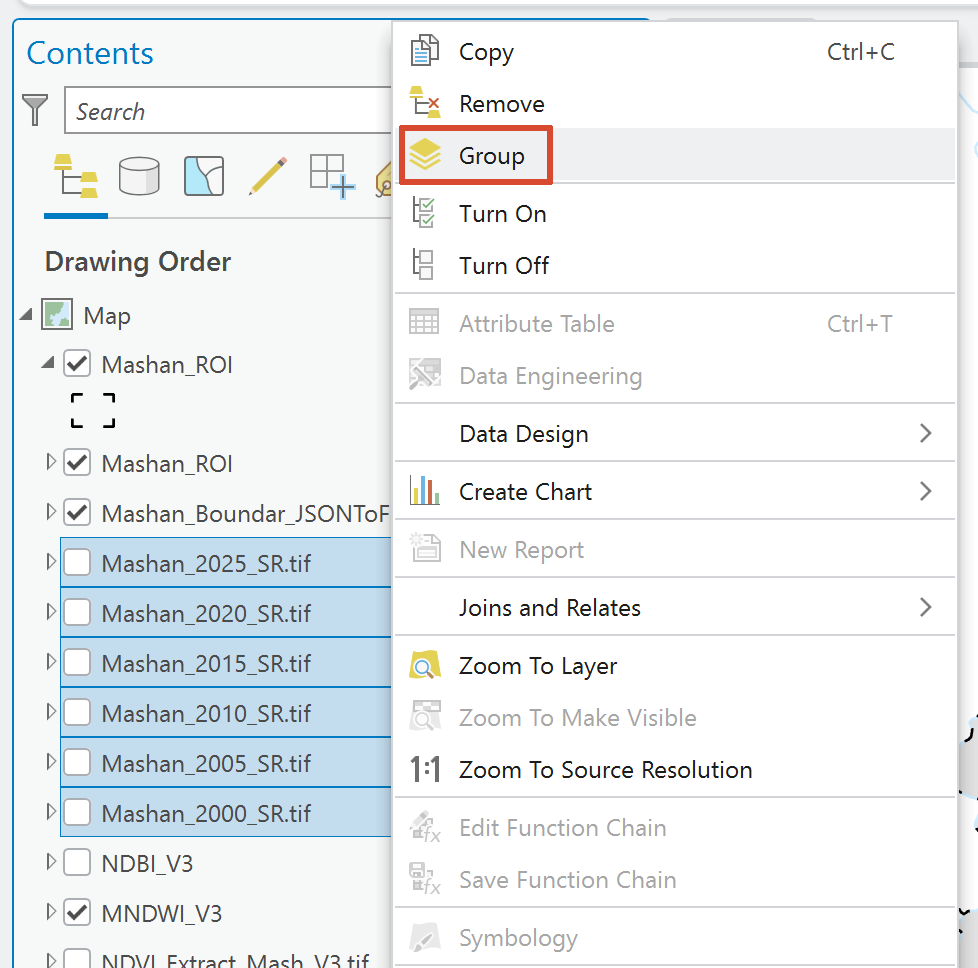Click the Mashan_ROI dashed square symbol
This screenshot has width=978, height=968.
pyautogui.click(x=93, y=410)
